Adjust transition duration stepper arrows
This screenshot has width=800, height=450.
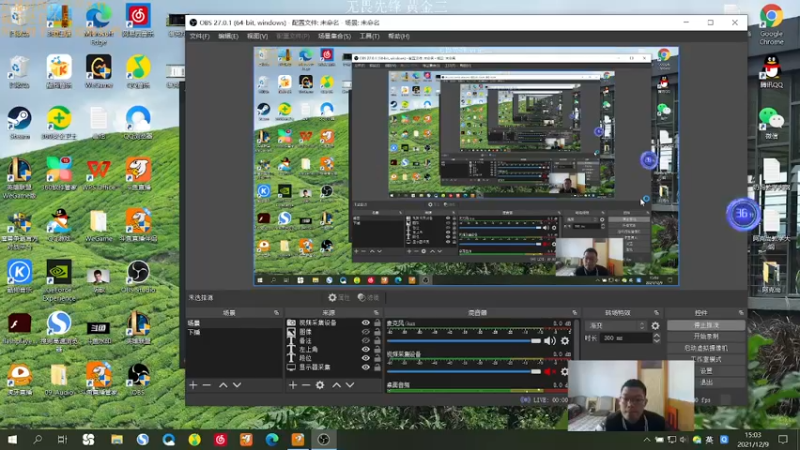[656, 338]
